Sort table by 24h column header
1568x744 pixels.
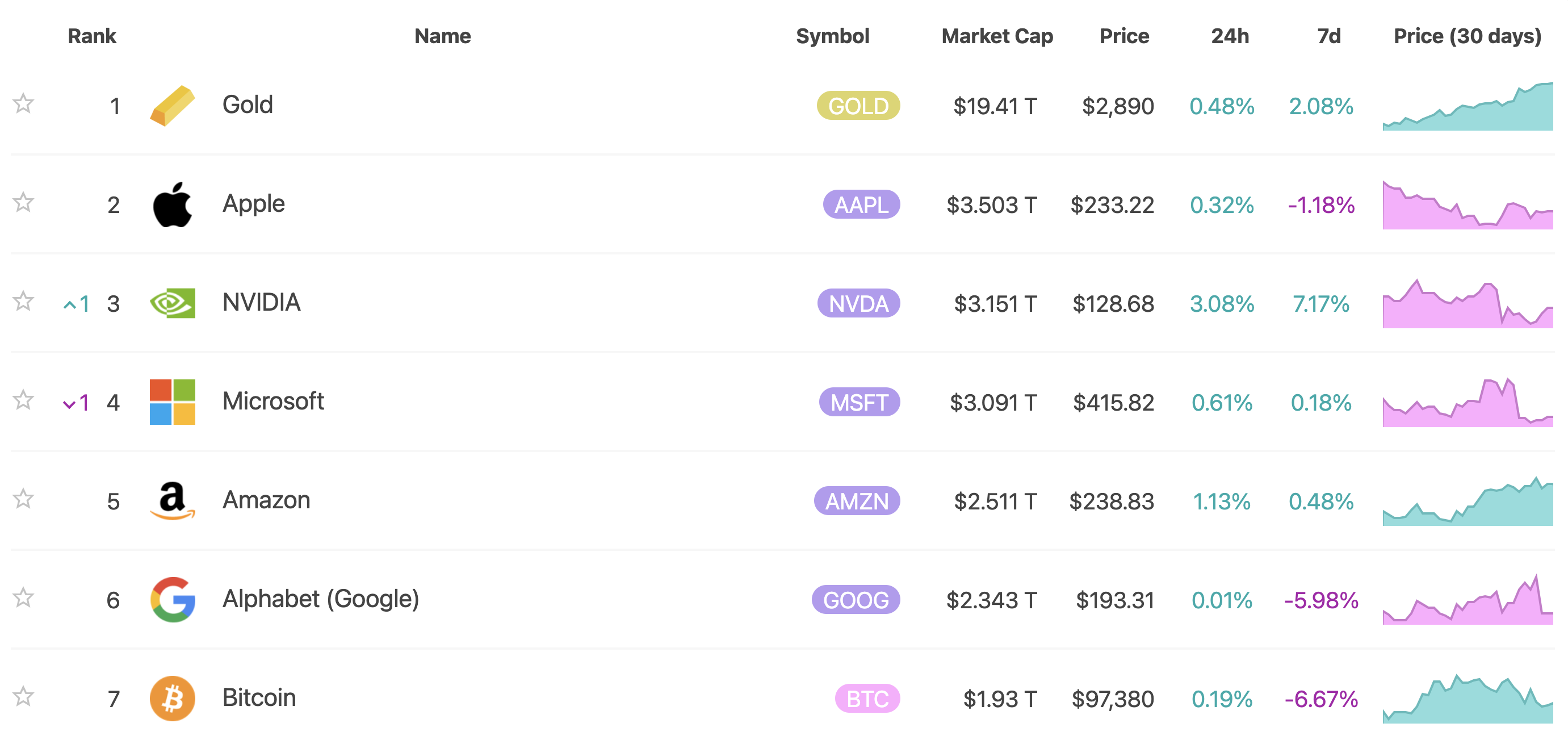click(1229, 36)
